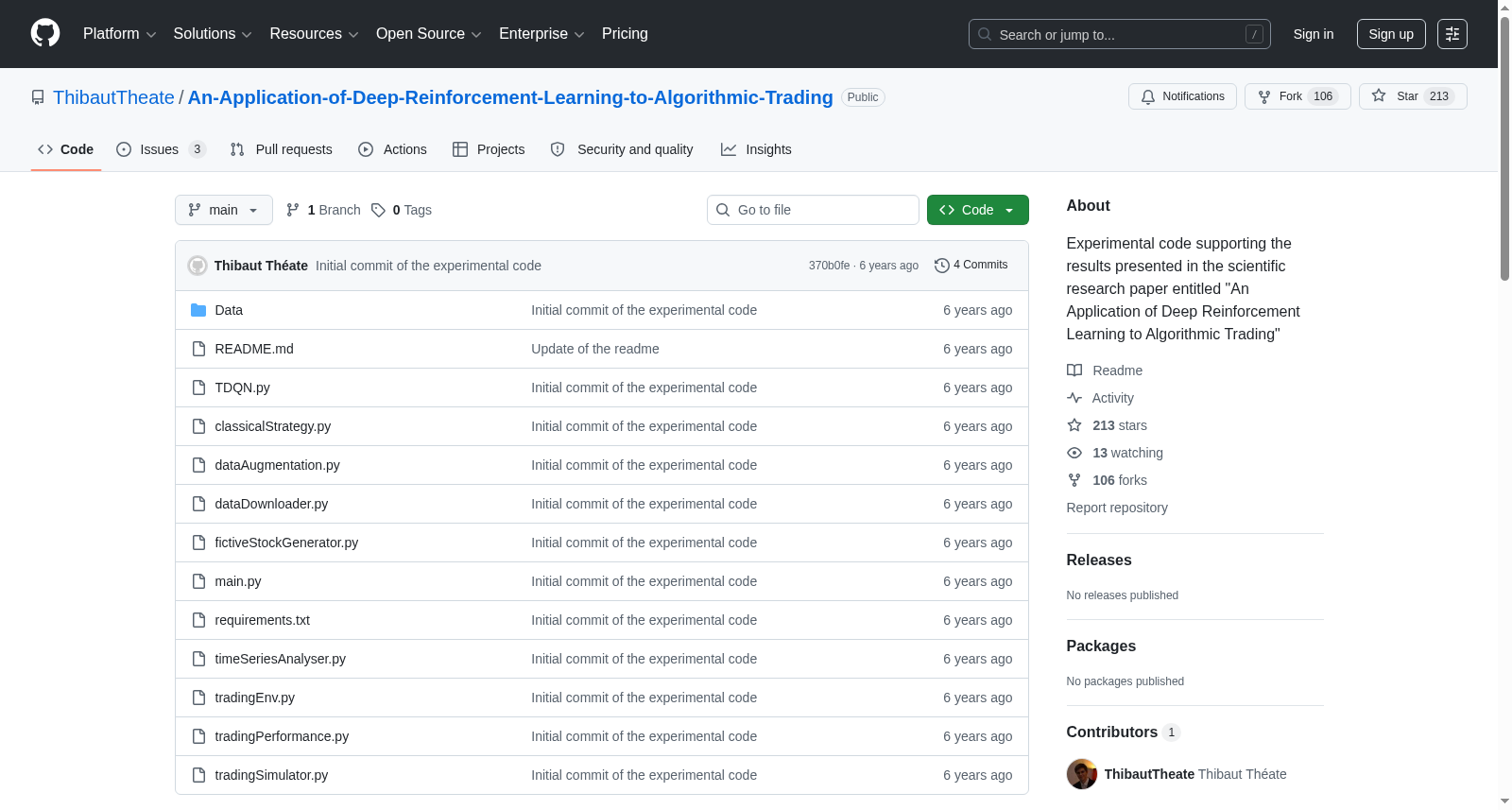The height and width of the screenshot is (810, 1512).
Task: View commit history clock icon
Action: point(941,266)
